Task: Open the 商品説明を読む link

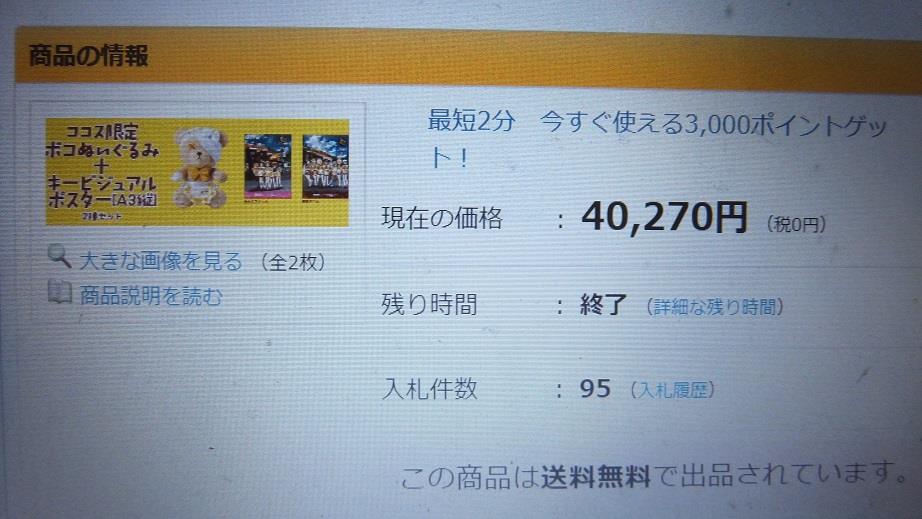Action: pos(151,296)
